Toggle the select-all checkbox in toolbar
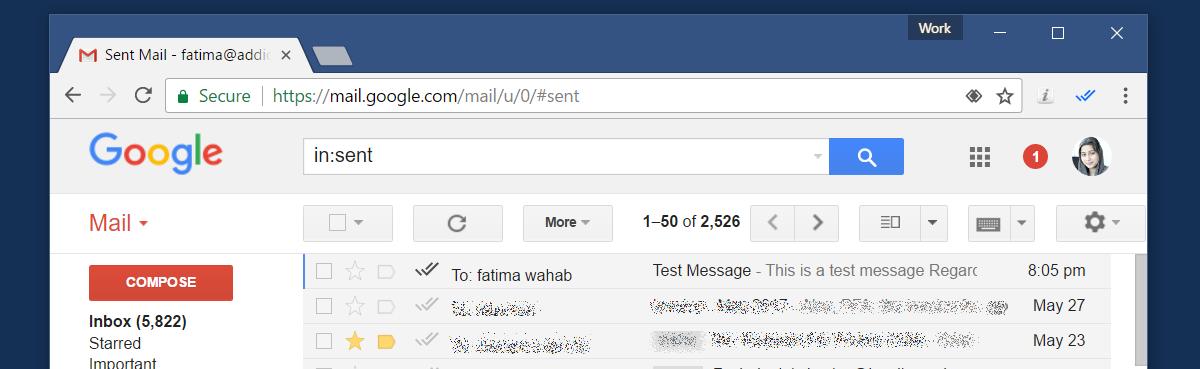This screenshot has width=1200, height=369. pyautogui.click(x=337, y=223)
